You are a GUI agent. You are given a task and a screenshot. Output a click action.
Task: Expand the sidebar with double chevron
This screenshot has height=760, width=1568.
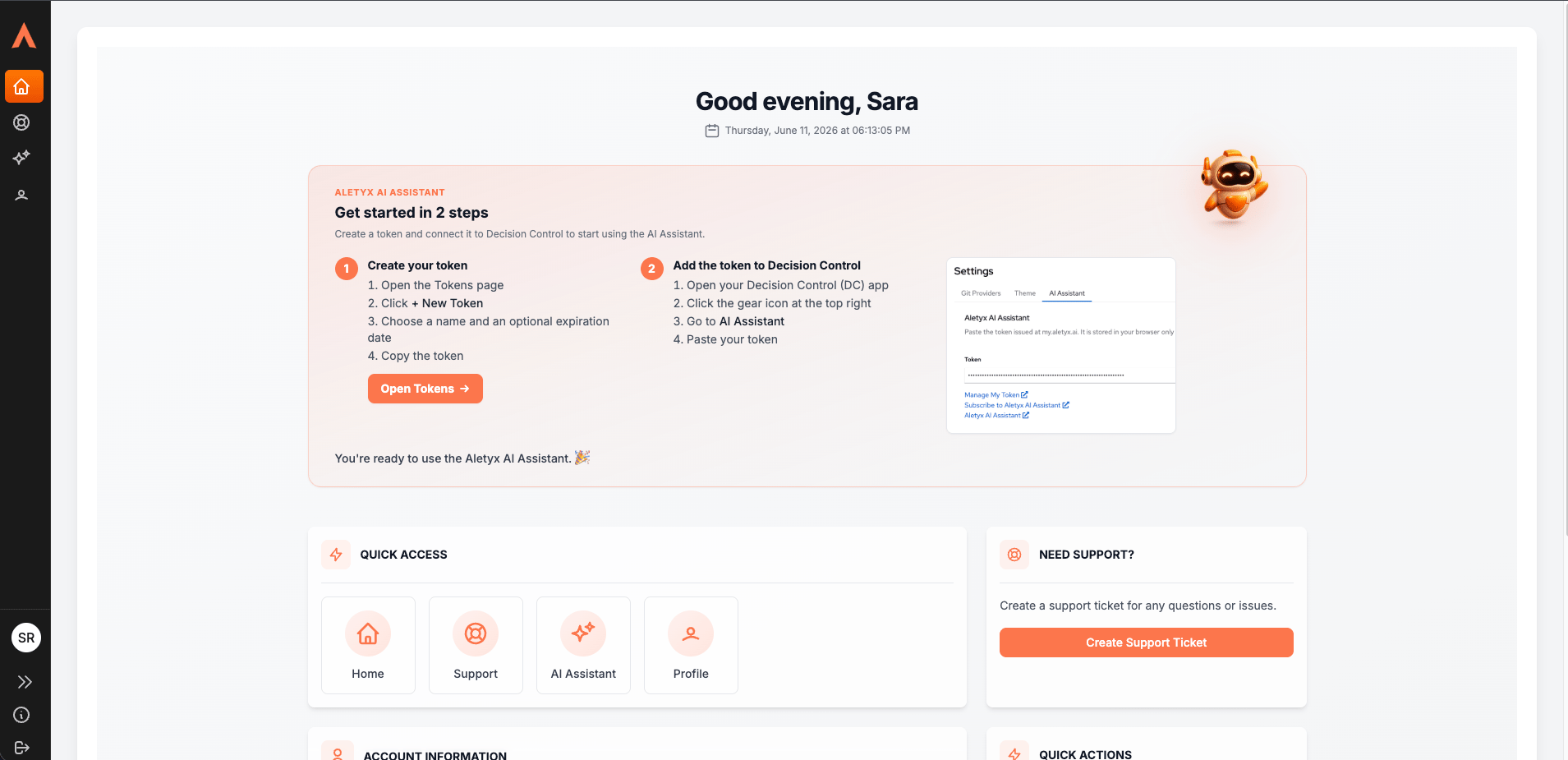pos(25,682)
